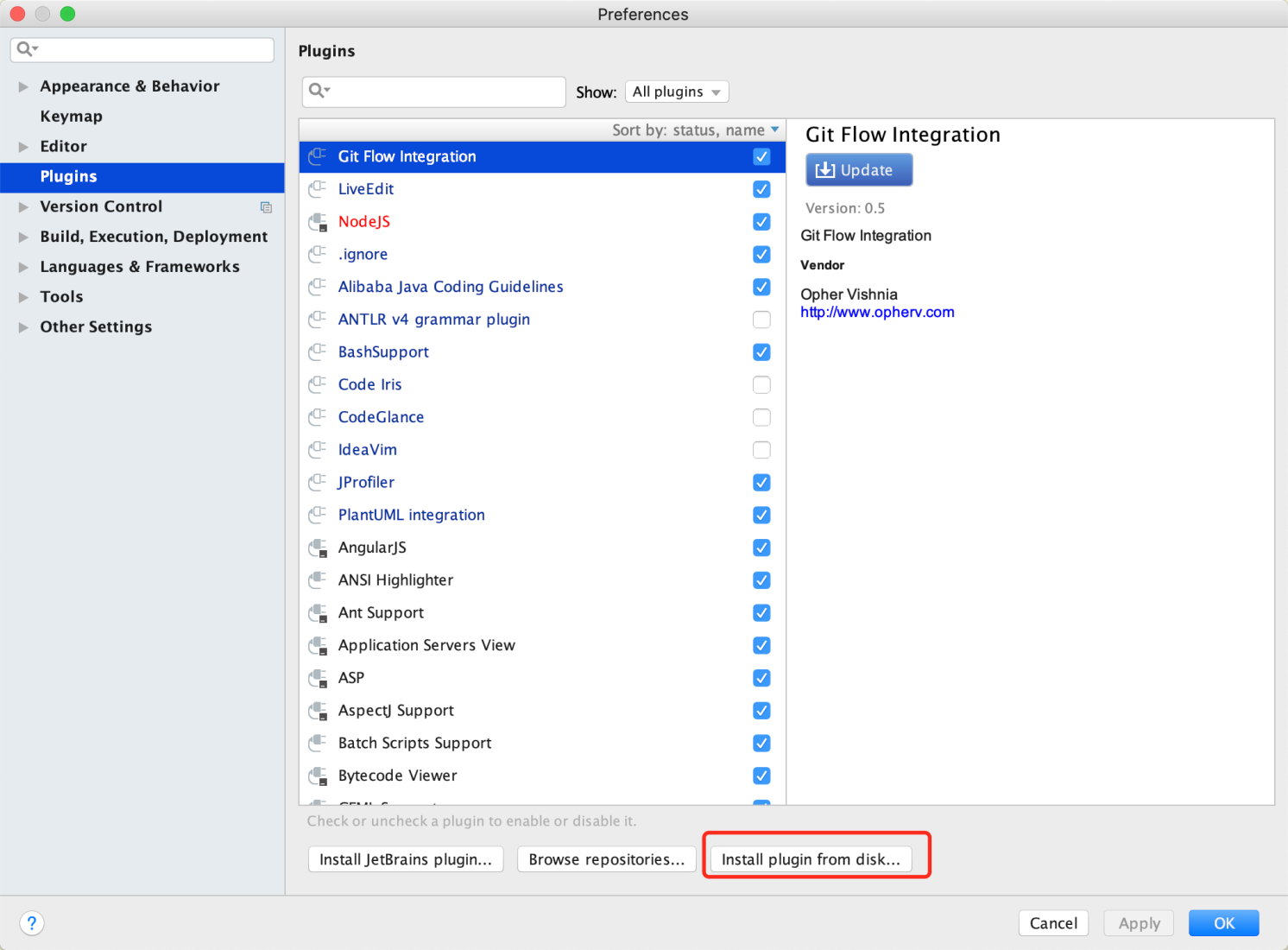Enable the IdeaVim plugin checkbox

tap(761, 449)
